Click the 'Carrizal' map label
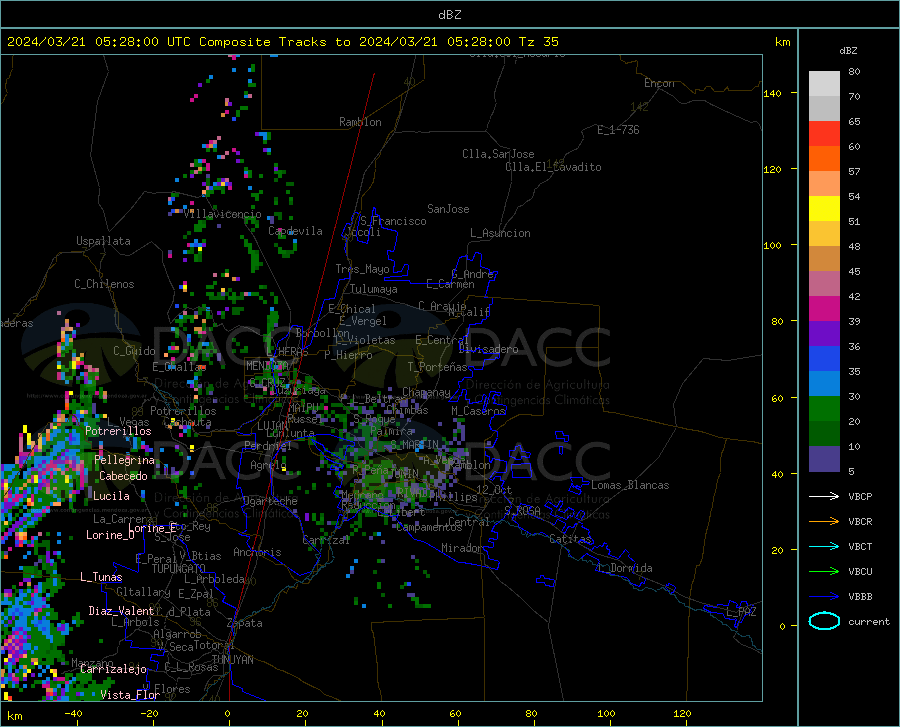 pos(326,541)
